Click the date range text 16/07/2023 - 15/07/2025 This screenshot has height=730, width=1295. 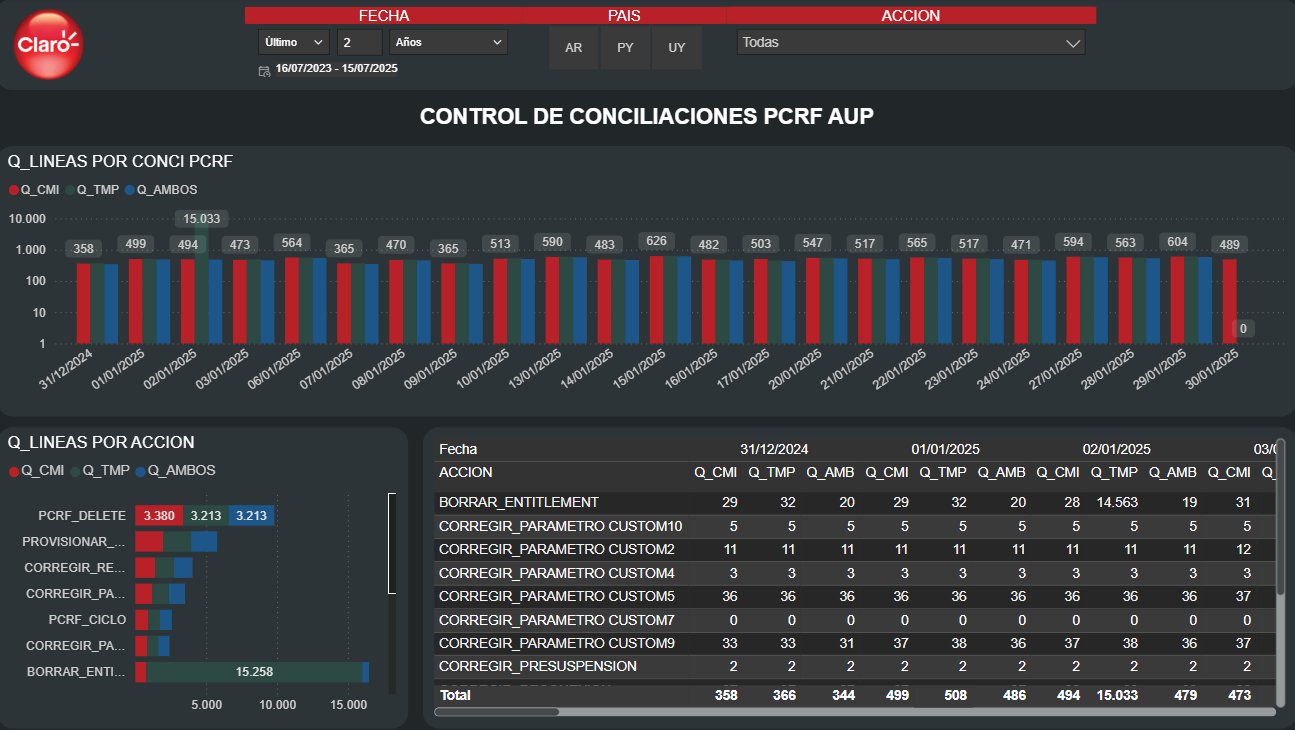click(x=337, y=69)
